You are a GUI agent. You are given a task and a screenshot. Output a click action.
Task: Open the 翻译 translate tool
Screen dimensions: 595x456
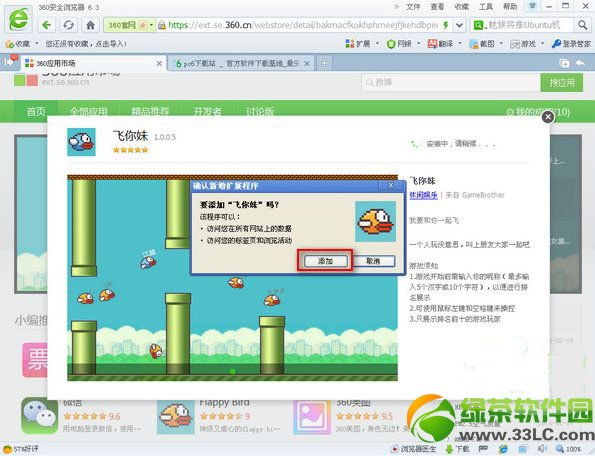tap(440, 44)
